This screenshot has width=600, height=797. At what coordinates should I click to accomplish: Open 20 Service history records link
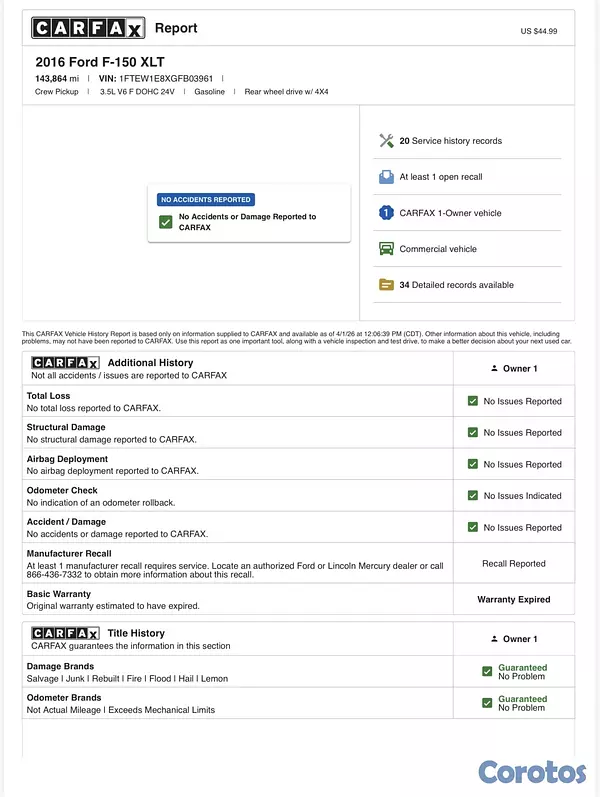click(x=451, y=141)
